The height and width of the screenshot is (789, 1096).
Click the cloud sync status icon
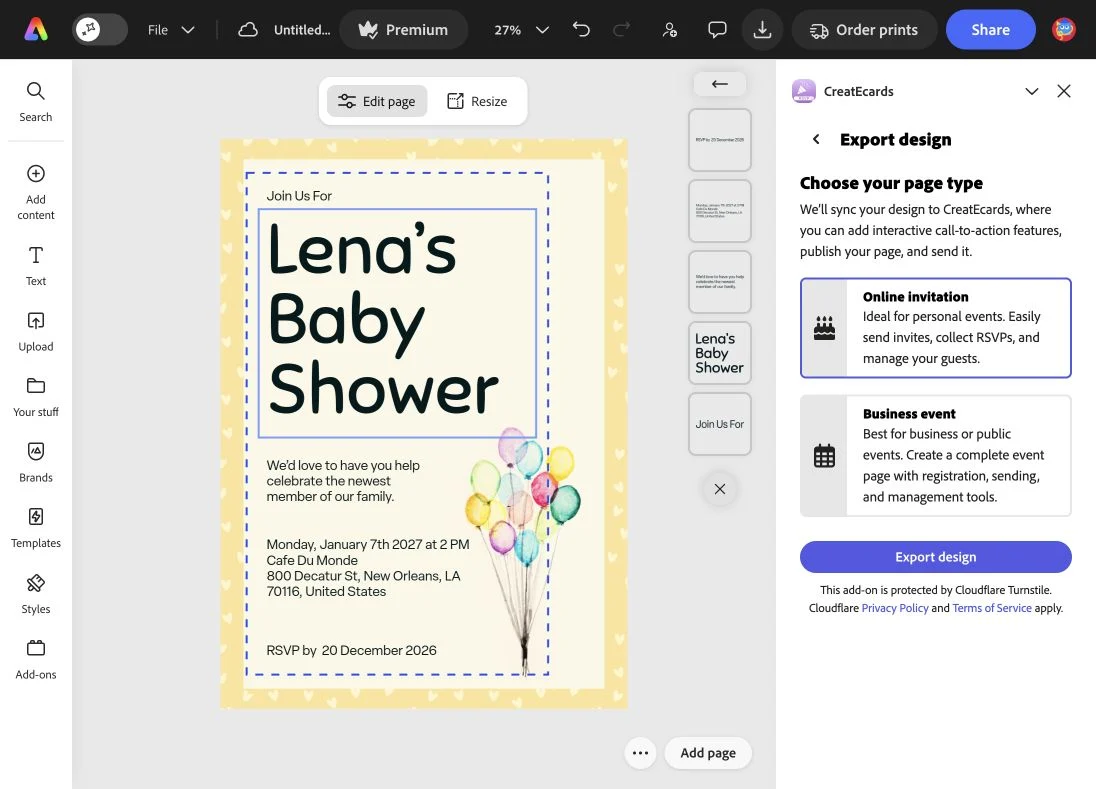(247, 29)
